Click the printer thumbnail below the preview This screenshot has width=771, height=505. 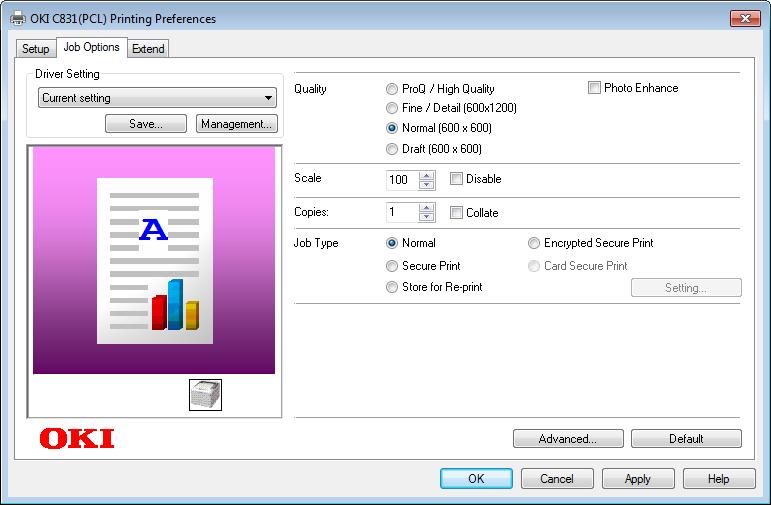point(206,394)
